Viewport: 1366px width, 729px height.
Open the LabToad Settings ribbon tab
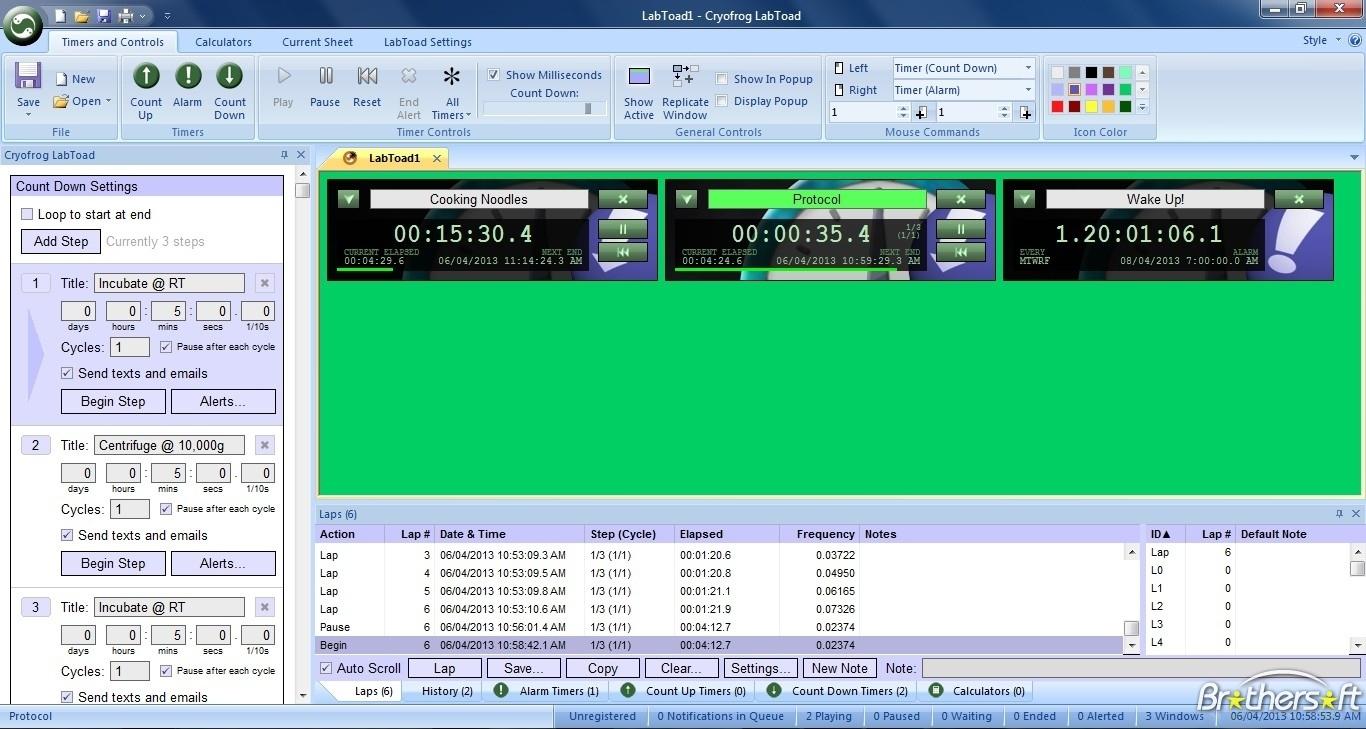pyautogui.click(x=428, y=42)
